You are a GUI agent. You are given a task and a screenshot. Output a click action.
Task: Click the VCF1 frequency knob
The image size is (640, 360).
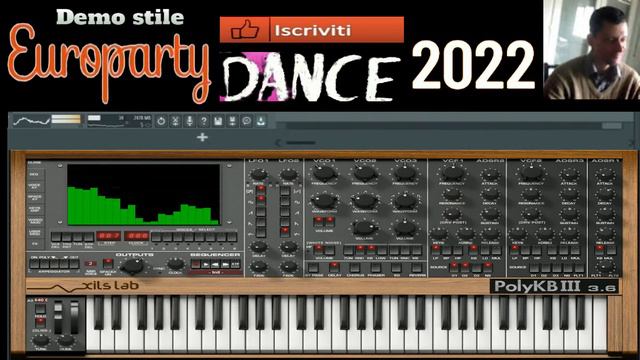click(452, 173)
